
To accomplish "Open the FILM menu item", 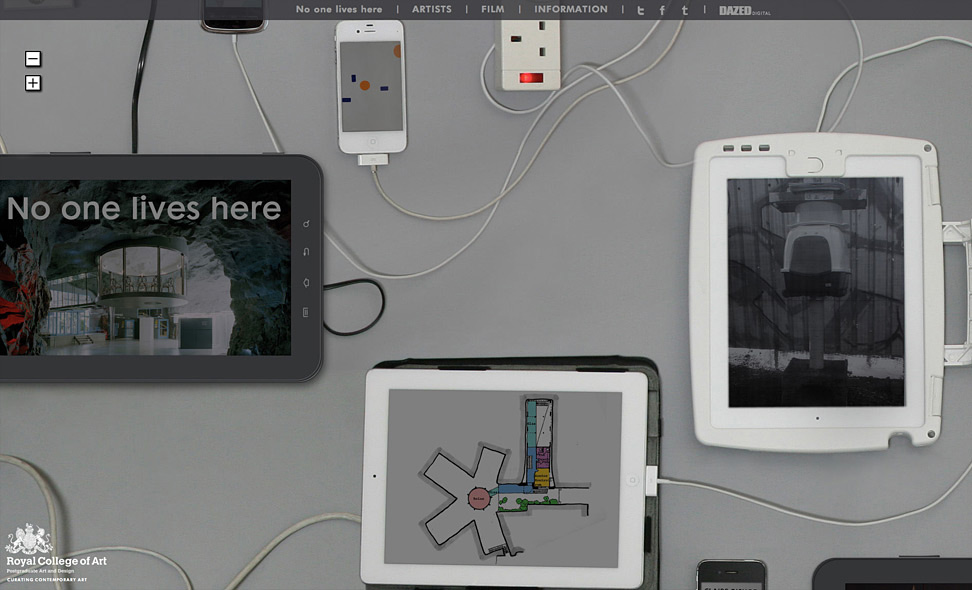I will [493, 9].
